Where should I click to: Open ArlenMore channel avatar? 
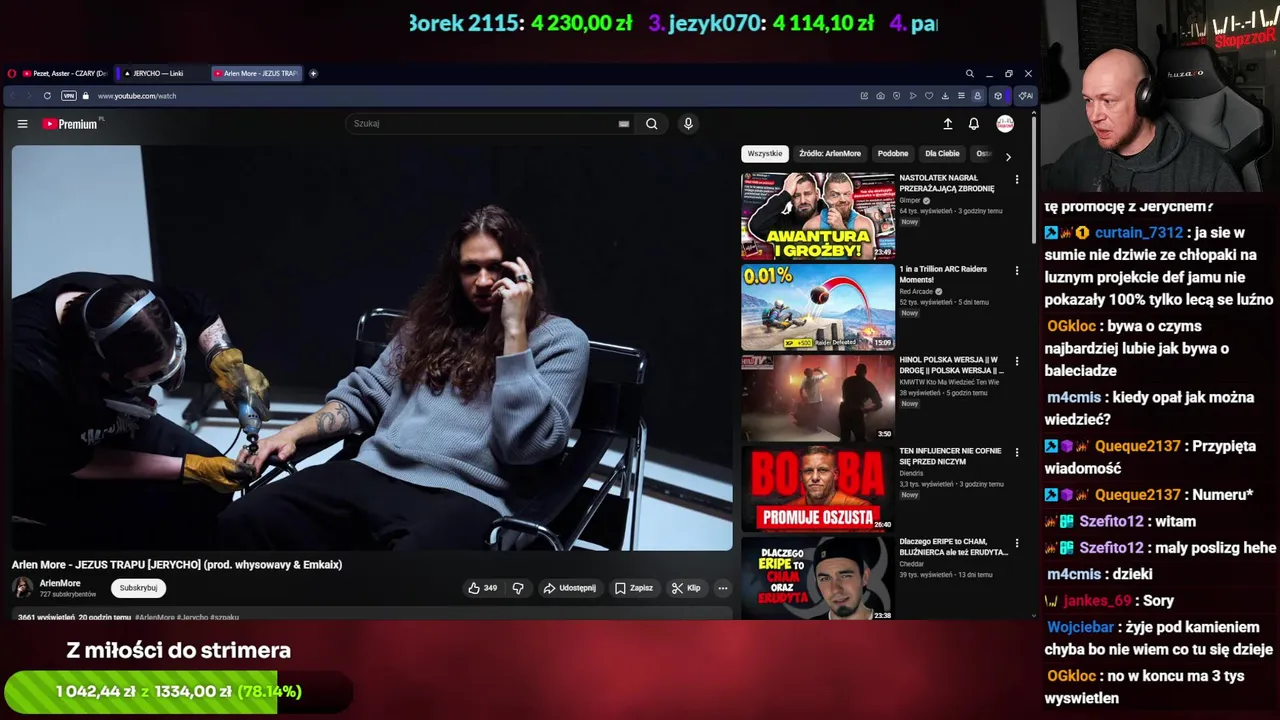(22, 588)
